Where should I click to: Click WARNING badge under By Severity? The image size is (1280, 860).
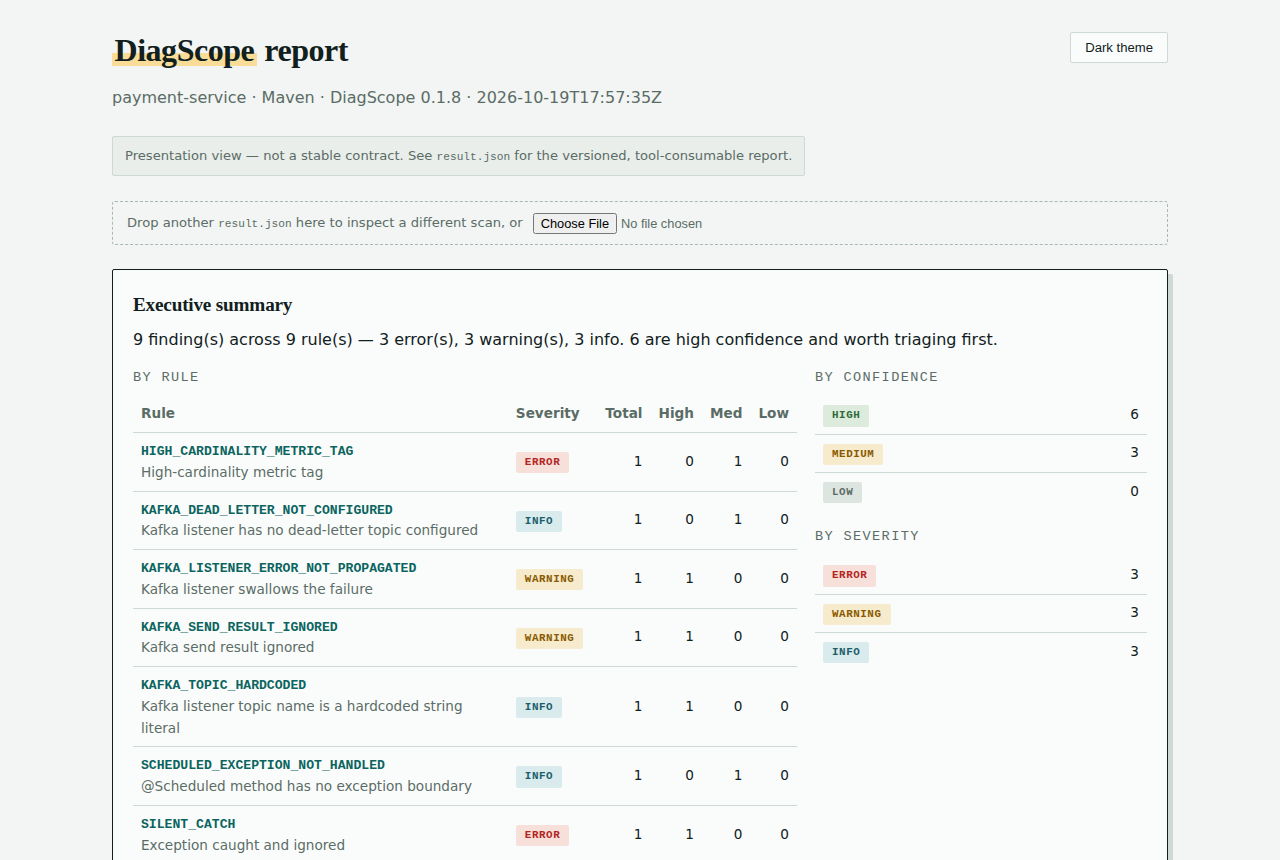tap(856, 614)
